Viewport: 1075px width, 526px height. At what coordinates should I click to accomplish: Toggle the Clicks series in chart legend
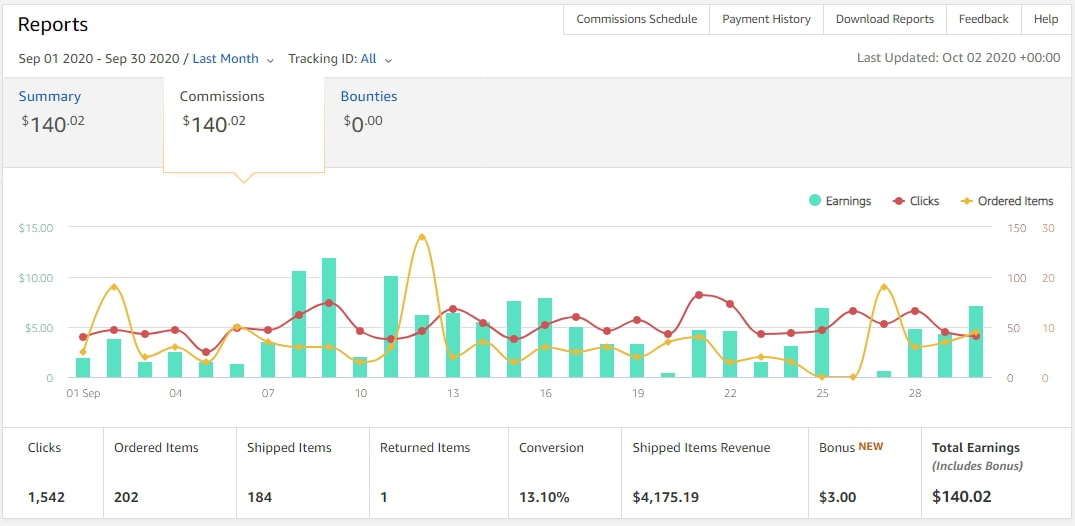coord(916,201)
